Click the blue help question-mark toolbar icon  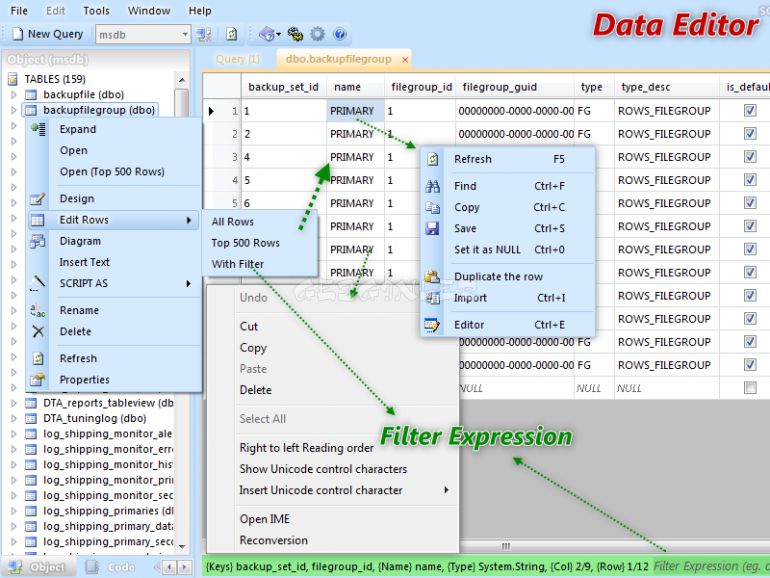pos(340,34)
